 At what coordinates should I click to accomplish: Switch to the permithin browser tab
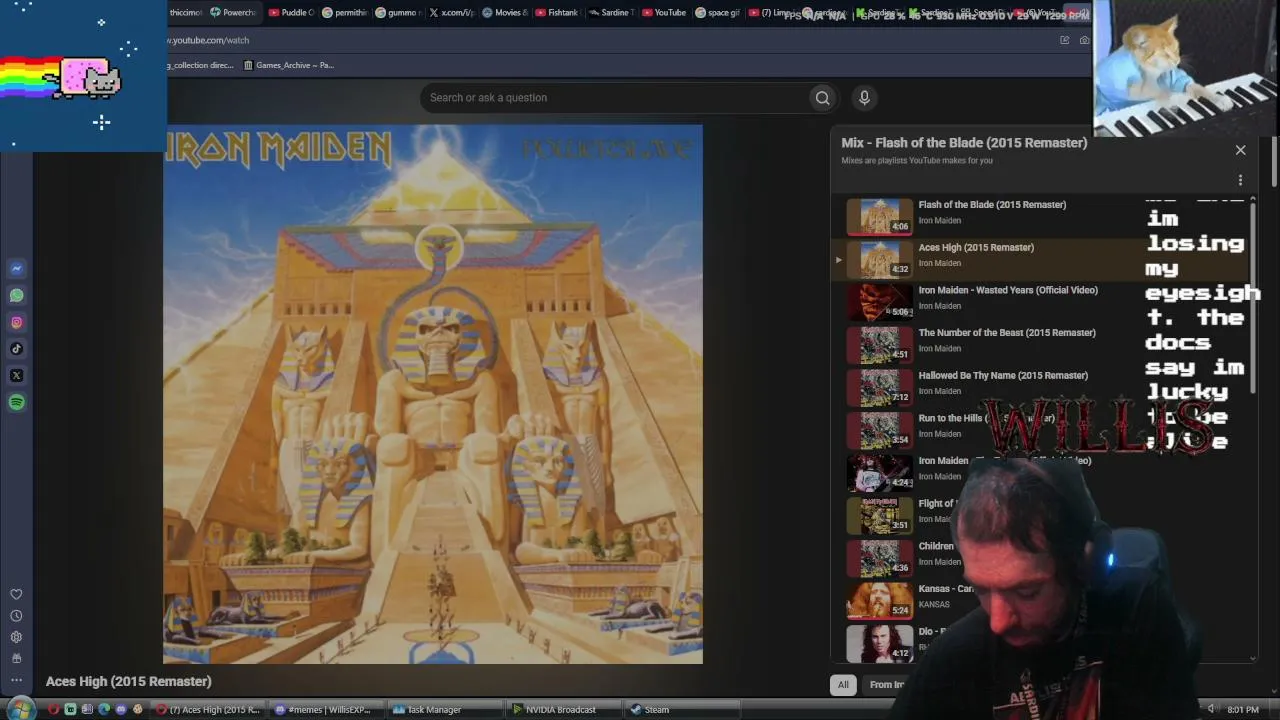coord(346,13)
